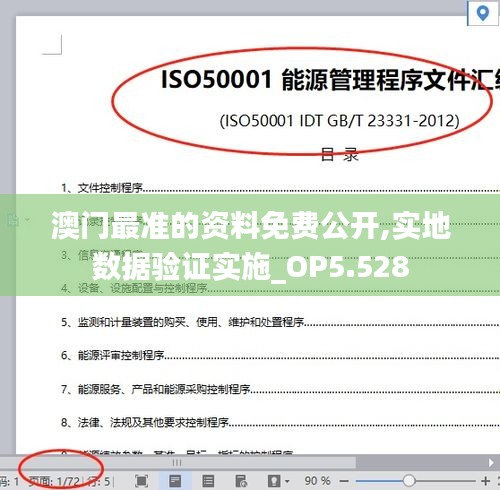500x490 pixels.
Task: Click the zoom slider handle
Action: point(409,481)
